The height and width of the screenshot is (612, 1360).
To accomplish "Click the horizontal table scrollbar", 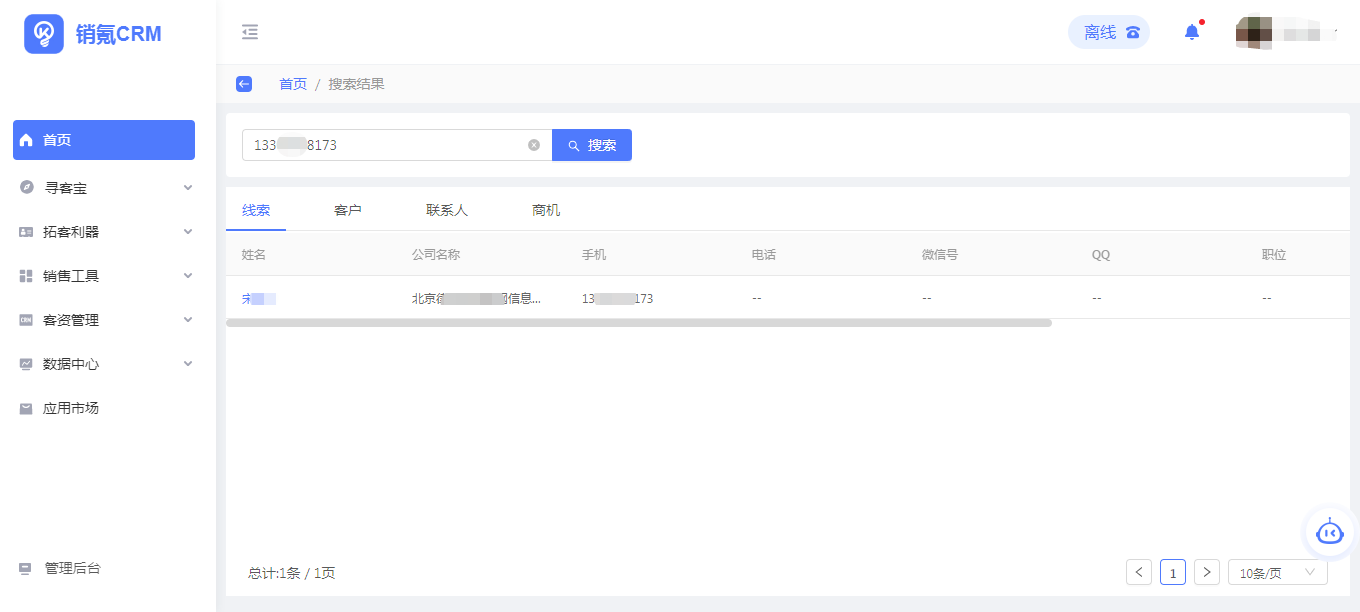I will [x=638, y=323].
